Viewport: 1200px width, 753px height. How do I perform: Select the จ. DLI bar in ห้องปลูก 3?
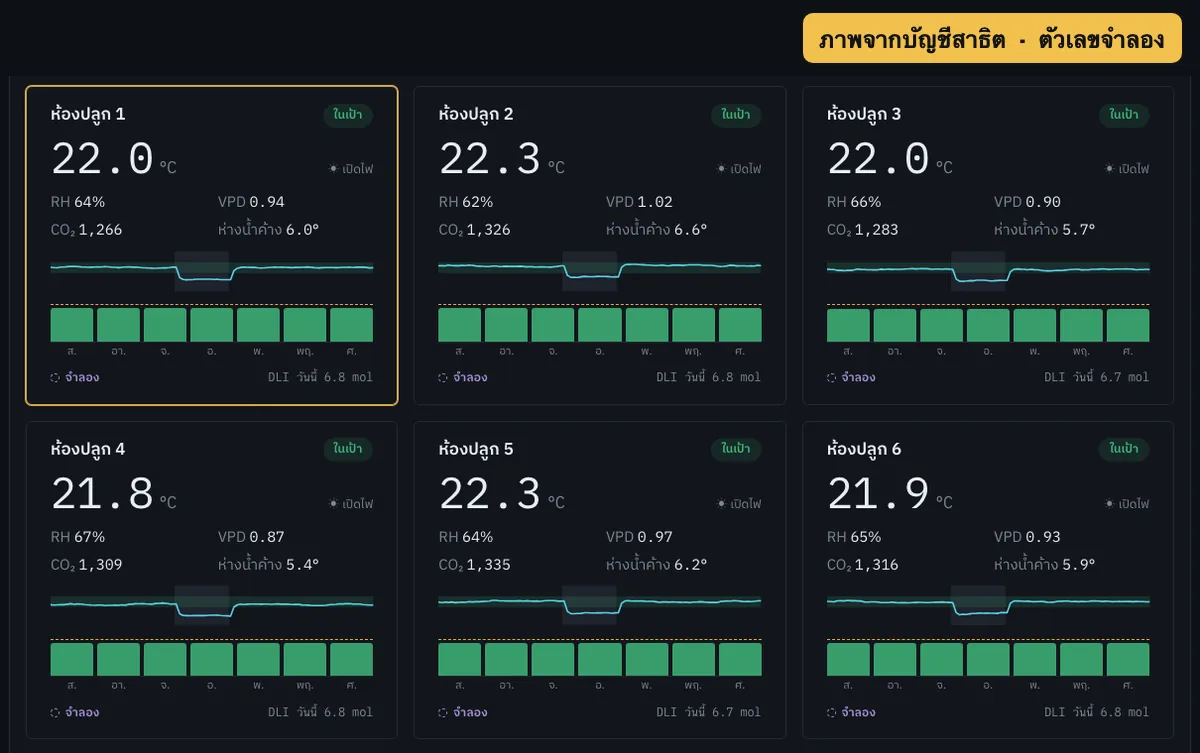click(x=941, y=325)
